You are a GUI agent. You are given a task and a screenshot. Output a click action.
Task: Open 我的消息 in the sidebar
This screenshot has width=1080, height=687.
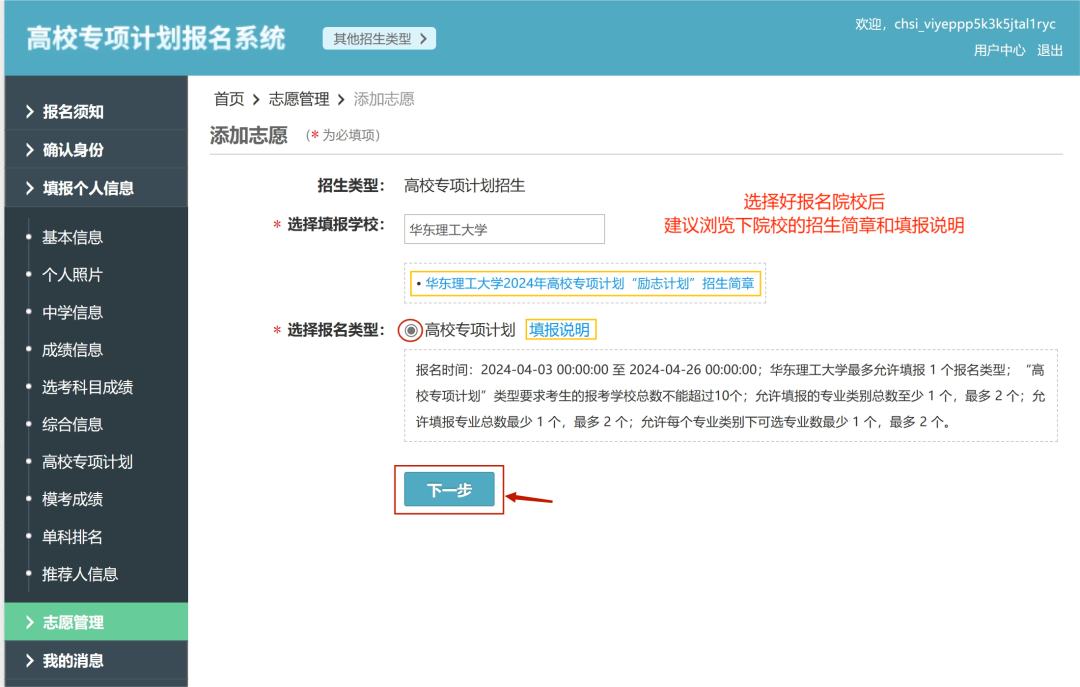(x=60, y=660)
